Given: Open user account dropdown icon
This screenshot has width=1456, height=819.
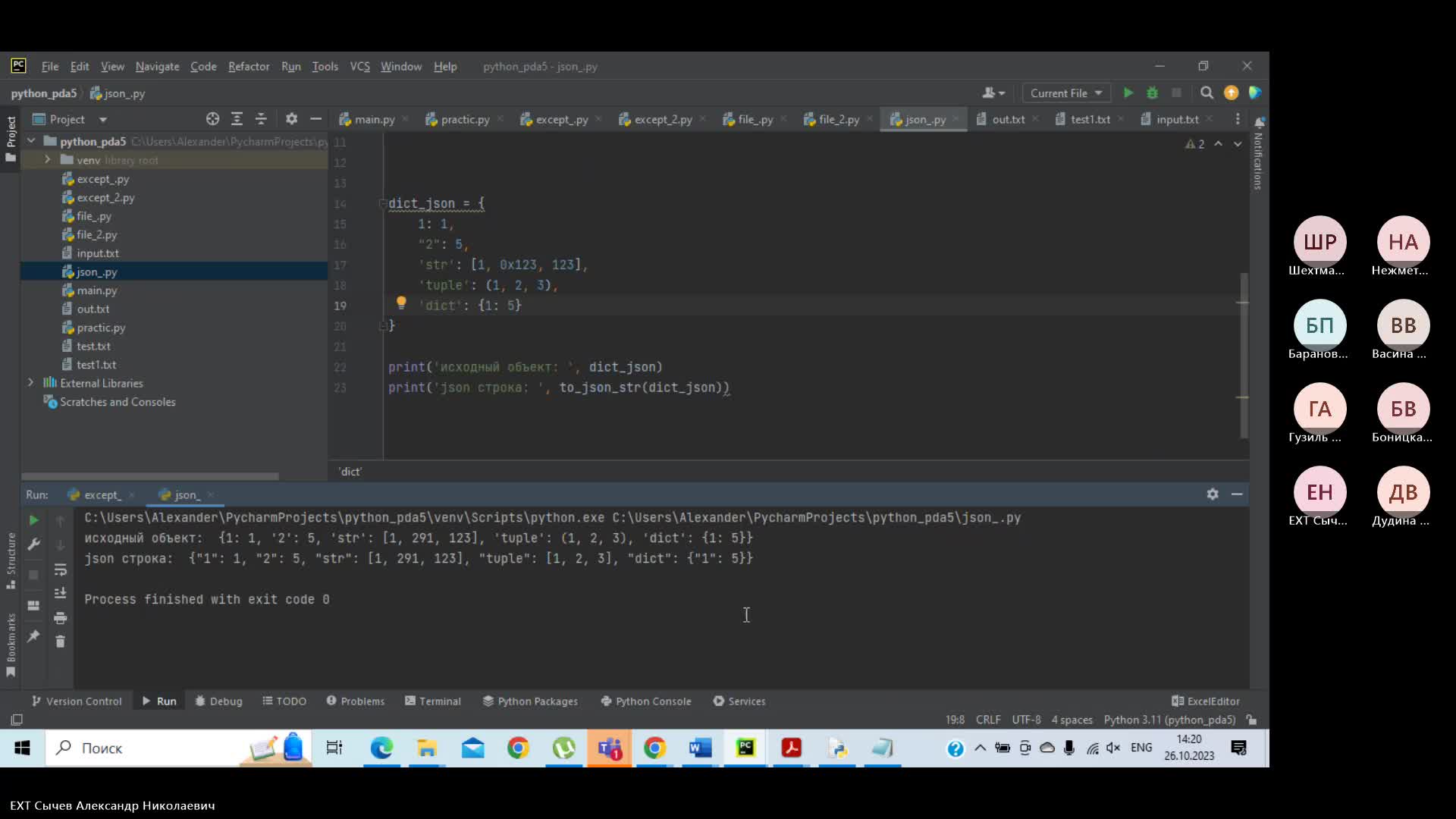Looking at the screenshot, I should click(993, 93).
